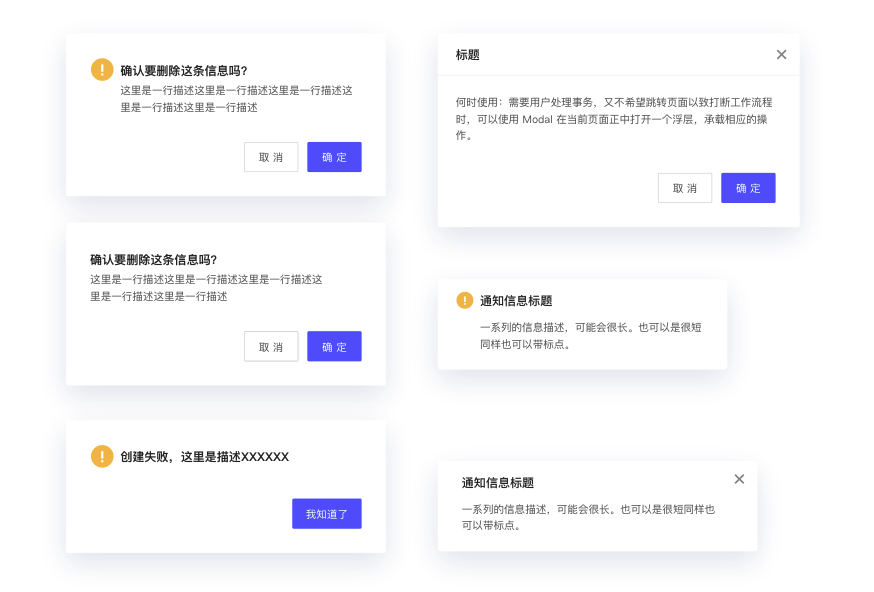874x592 pixels.
Task: Click description text under the icon delete title
Action: pos(236,98)
